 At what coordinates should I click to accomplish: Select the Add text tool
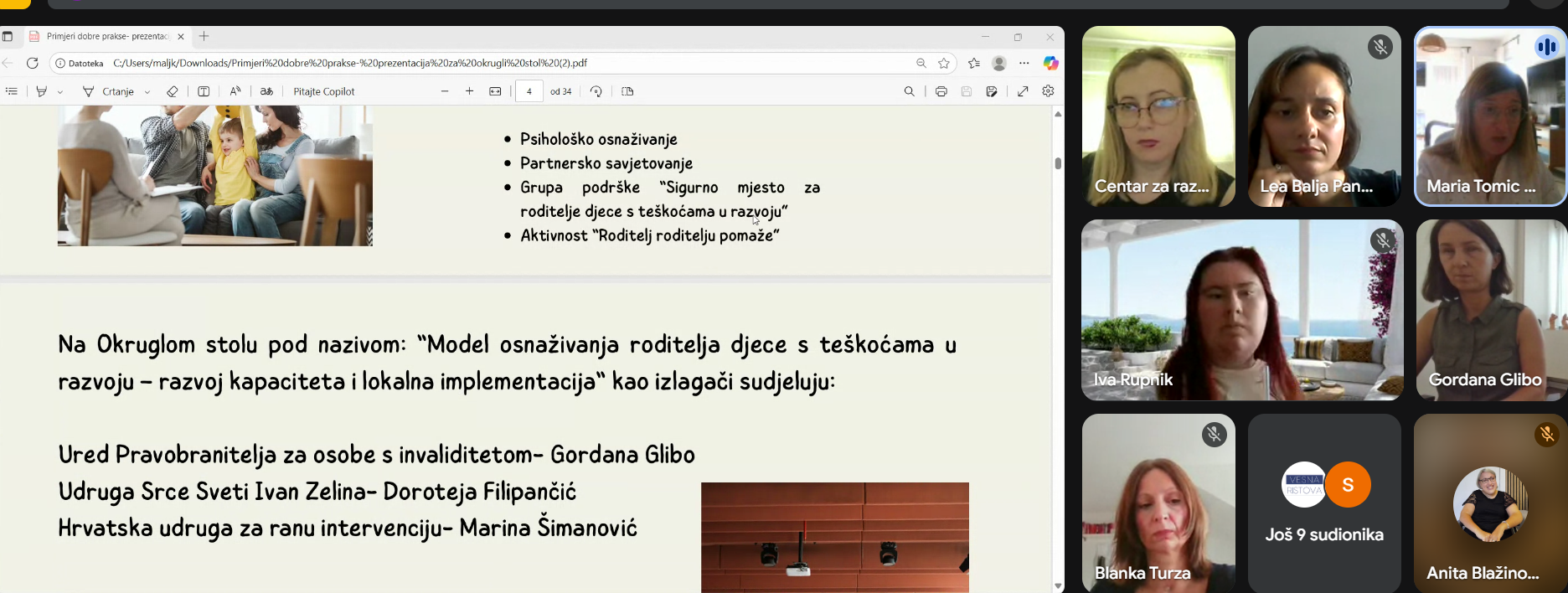tap(204, 91)
